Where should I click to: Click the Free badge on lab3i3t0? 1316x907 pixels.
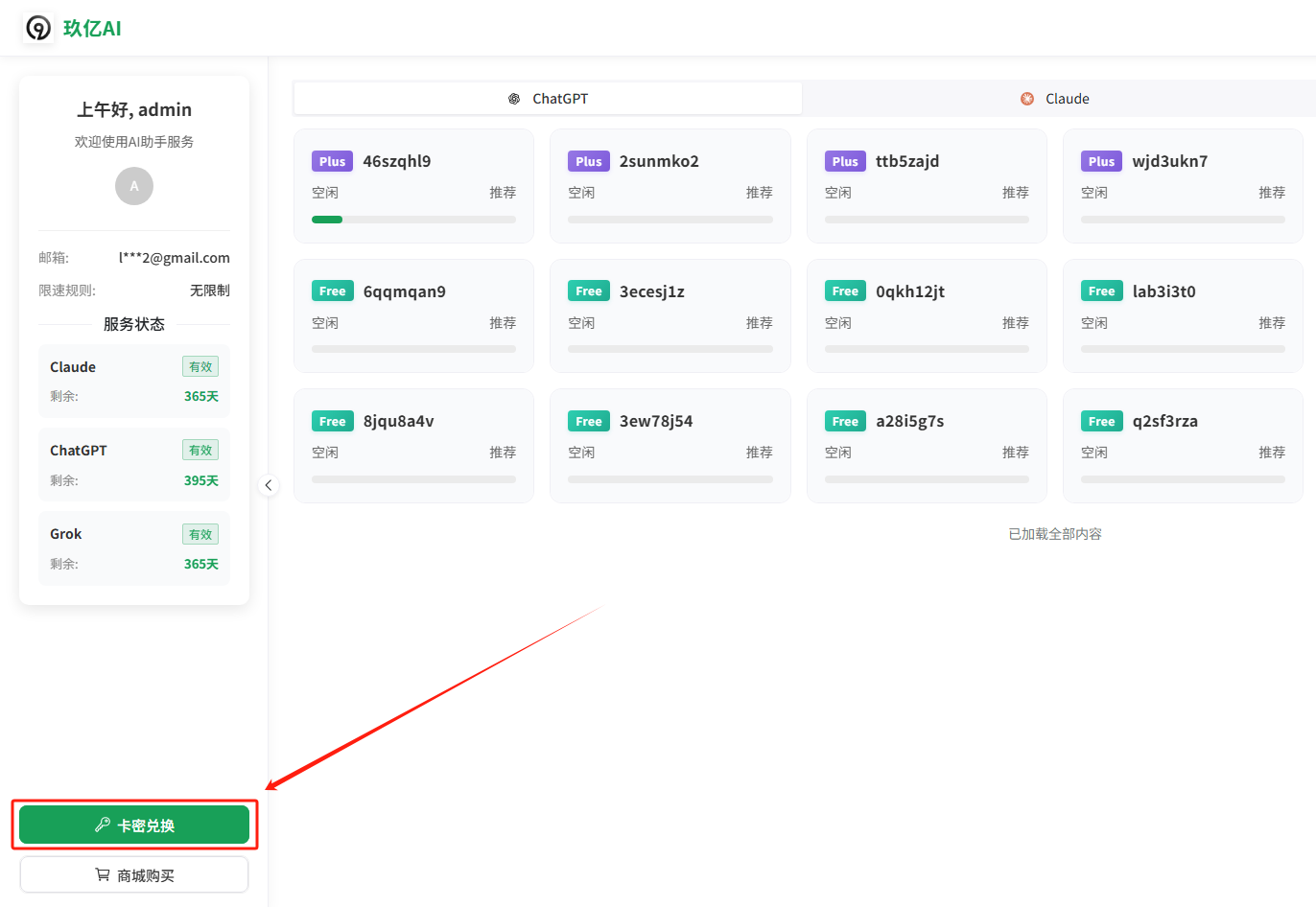point(1102,291)
